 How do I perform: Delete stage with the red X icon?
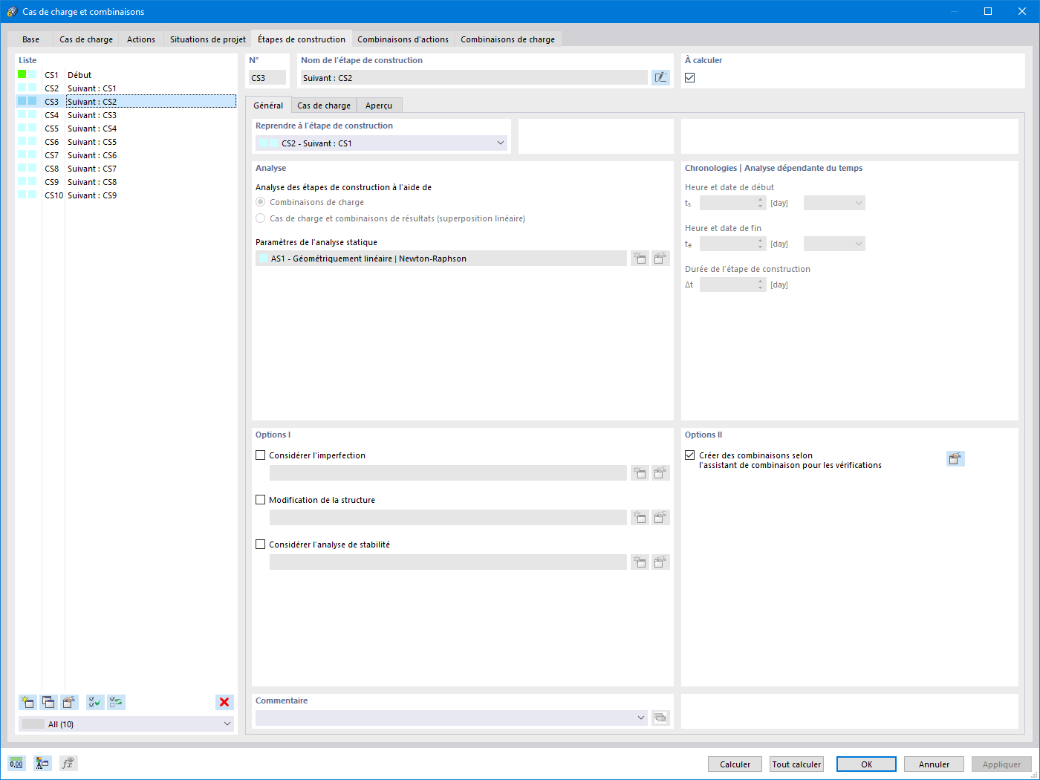(224, 702)
